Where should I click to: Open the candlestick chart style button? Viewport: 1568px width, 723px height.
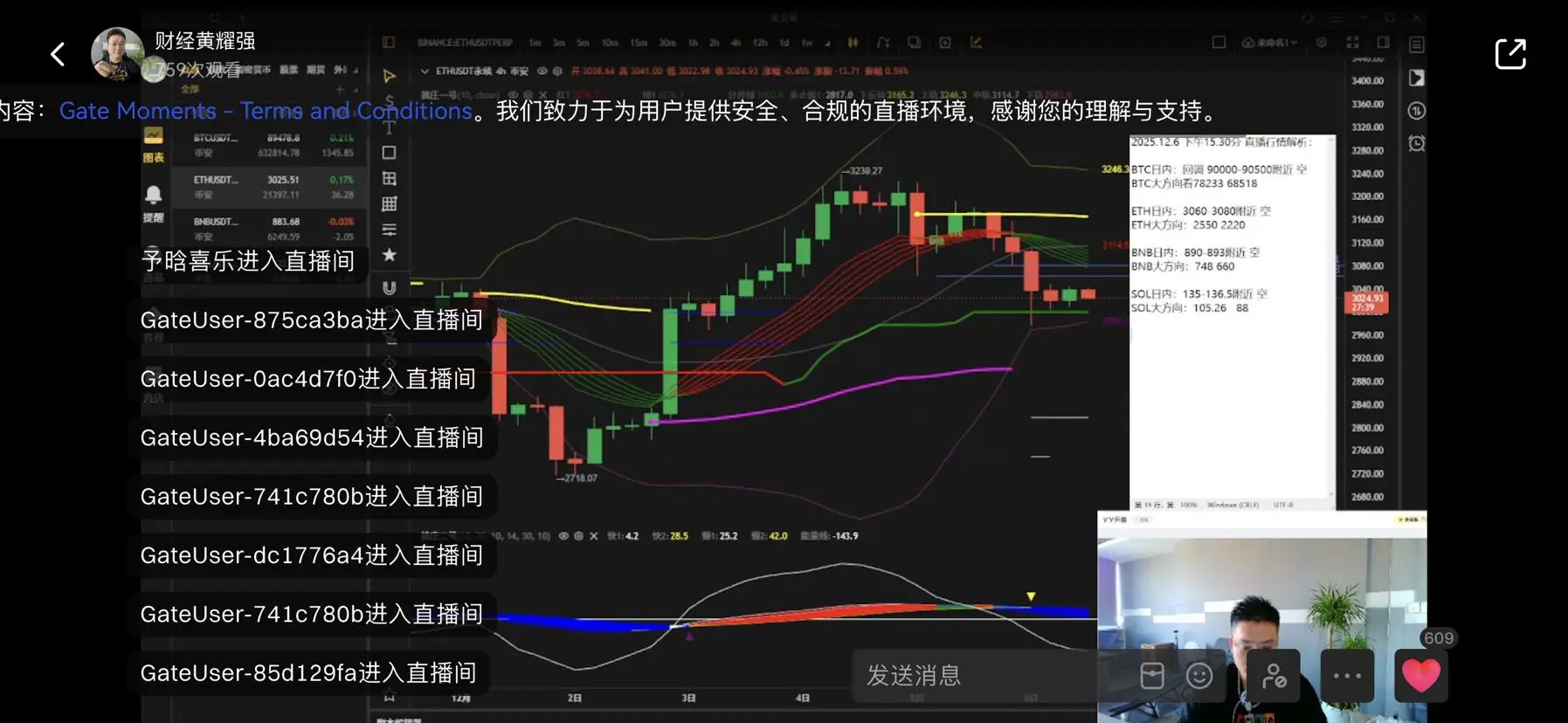tap(853, 42)
